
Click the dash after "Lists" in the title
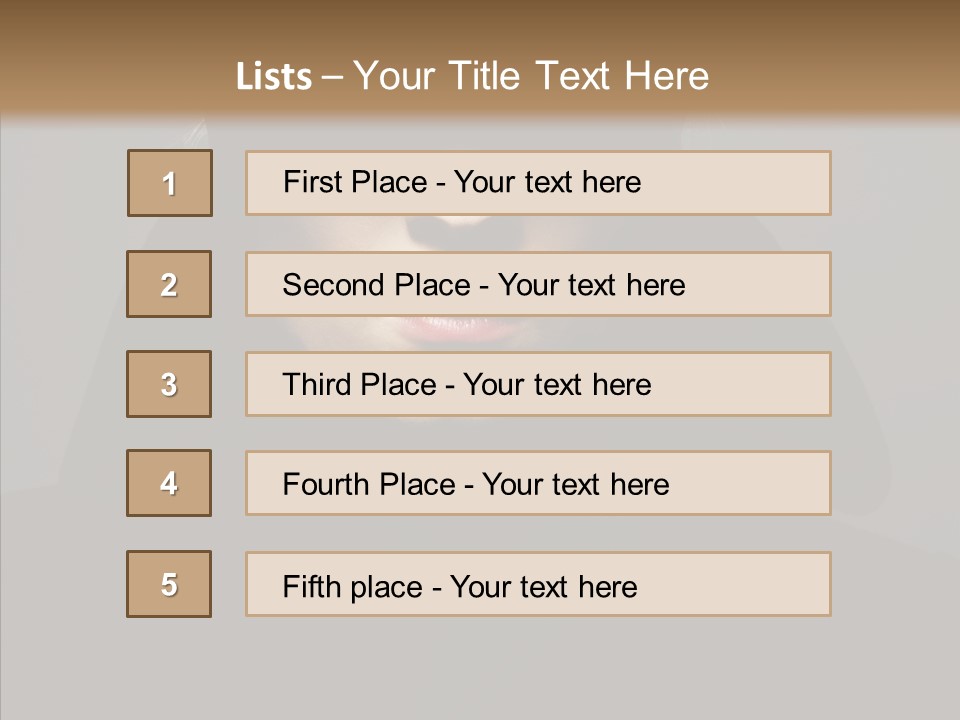click(x=332, y=78)
